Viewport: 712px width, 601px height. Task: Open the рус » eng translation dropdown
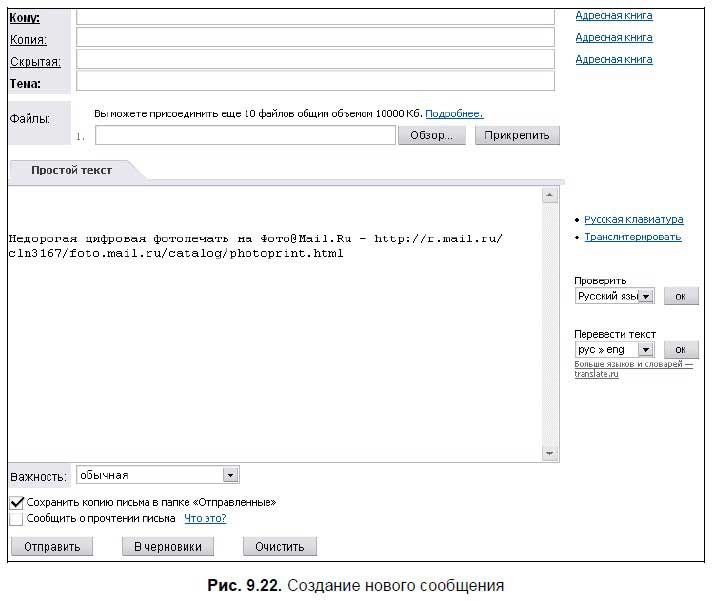point(614,350)
